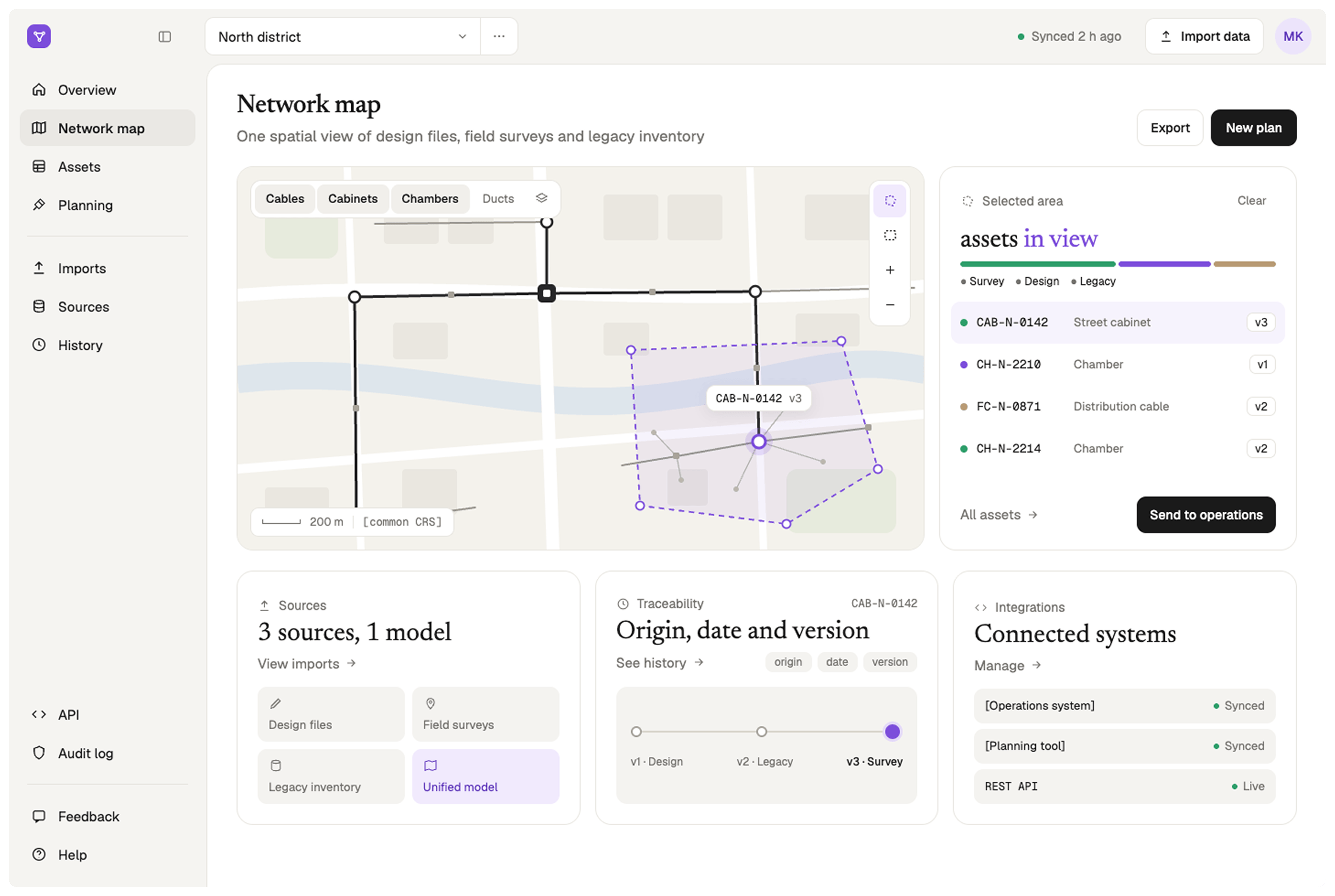The width and height of the screenshot is (1335, 896).
Task: Click the tan Legacy progress bar segment
Action: (1244, 264)
